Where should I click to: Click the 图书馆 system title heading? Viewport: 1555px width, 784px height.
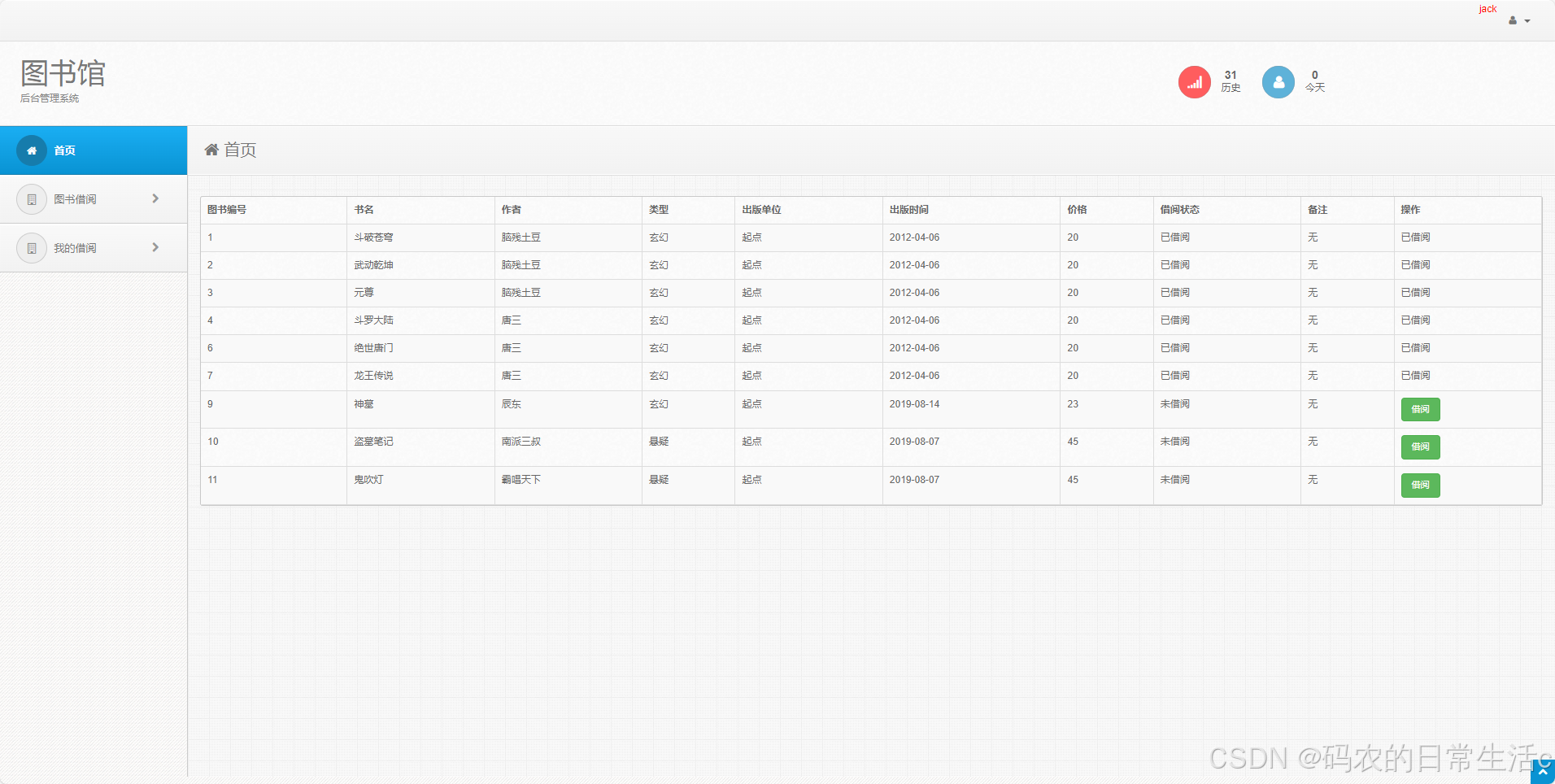63,73
